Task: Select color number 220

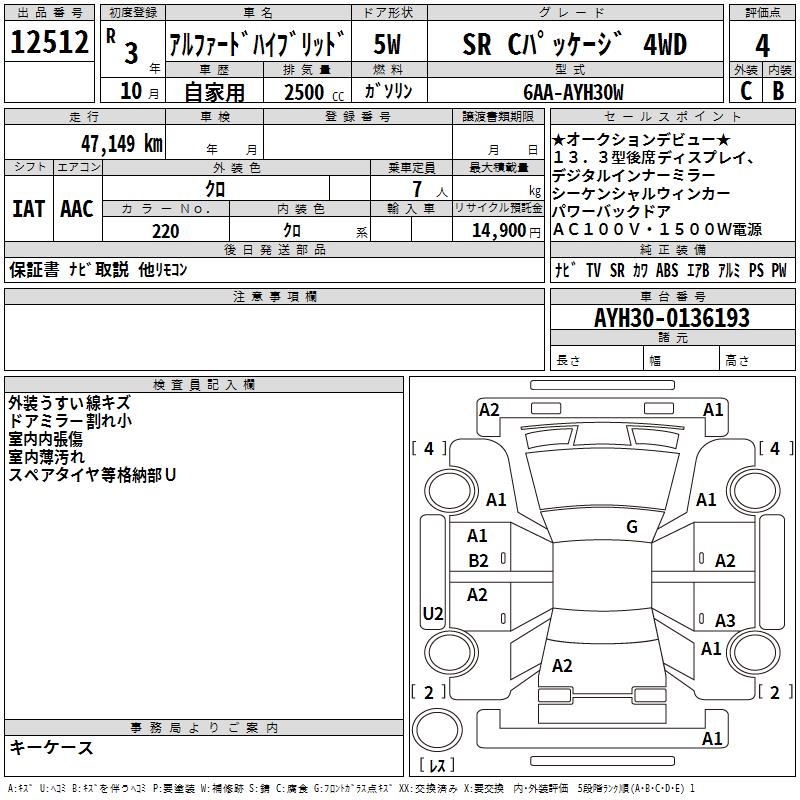Action: (165, 231)
